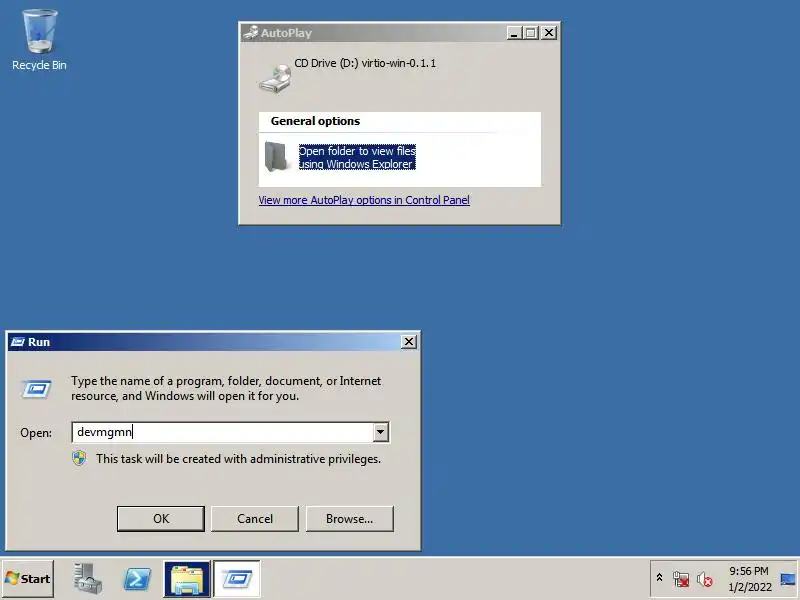Minimize the AutoPlay window
Viewport: 800px width, 600px height.
coord(514,33)
